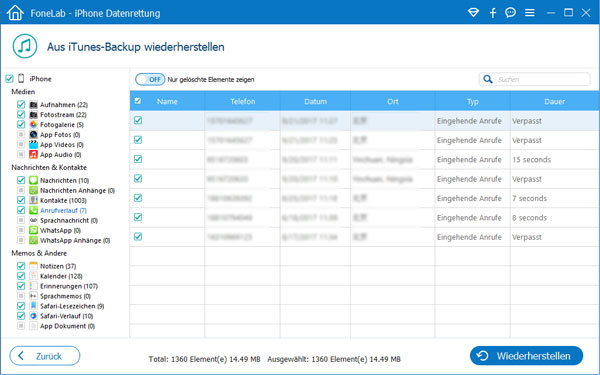This screenshot has width=600, height=375.
Task: Open Kalender (128) category
Action: (61, 276)
